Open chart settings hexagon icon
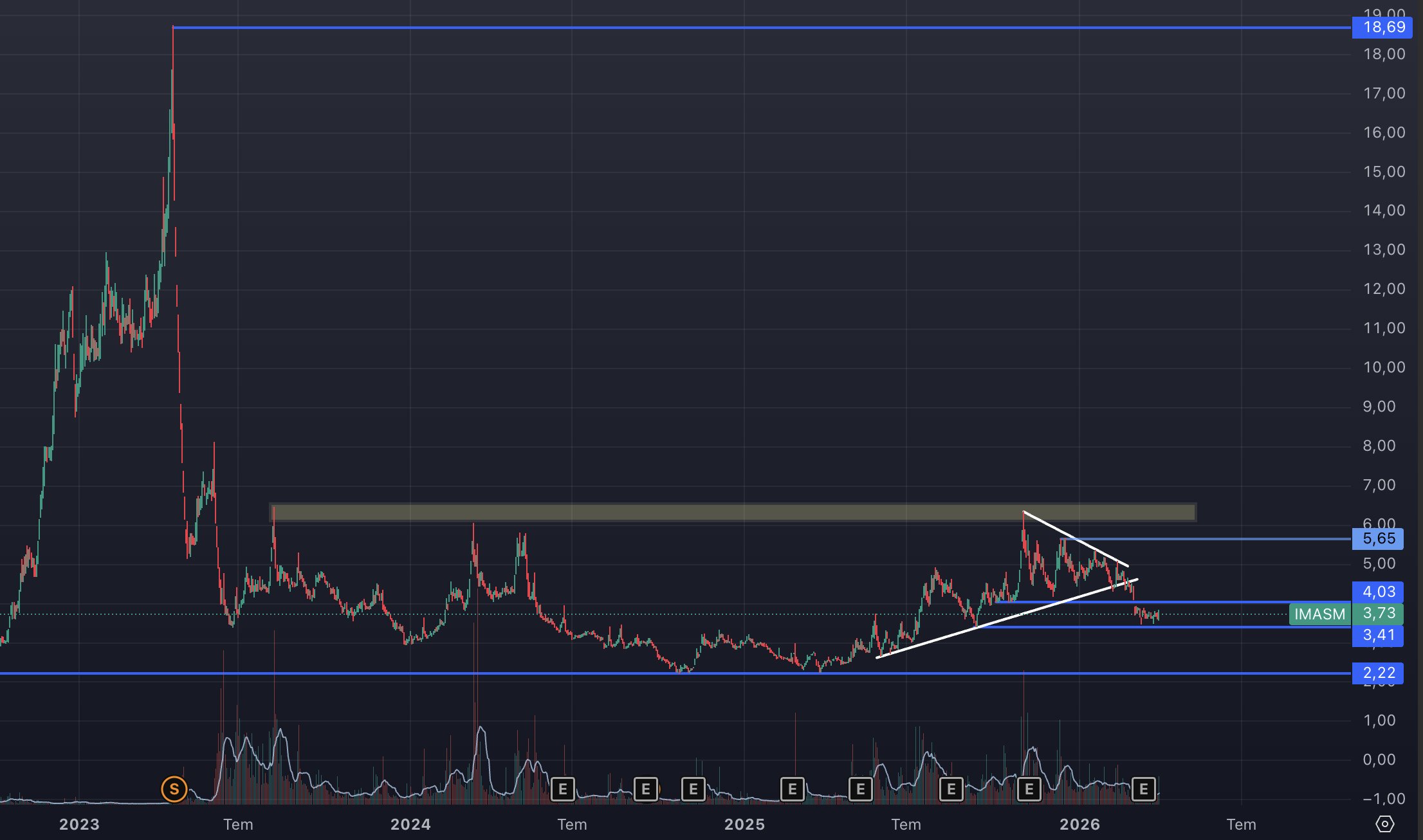This screenshot has width=1423, height=840. [1384, 824]
